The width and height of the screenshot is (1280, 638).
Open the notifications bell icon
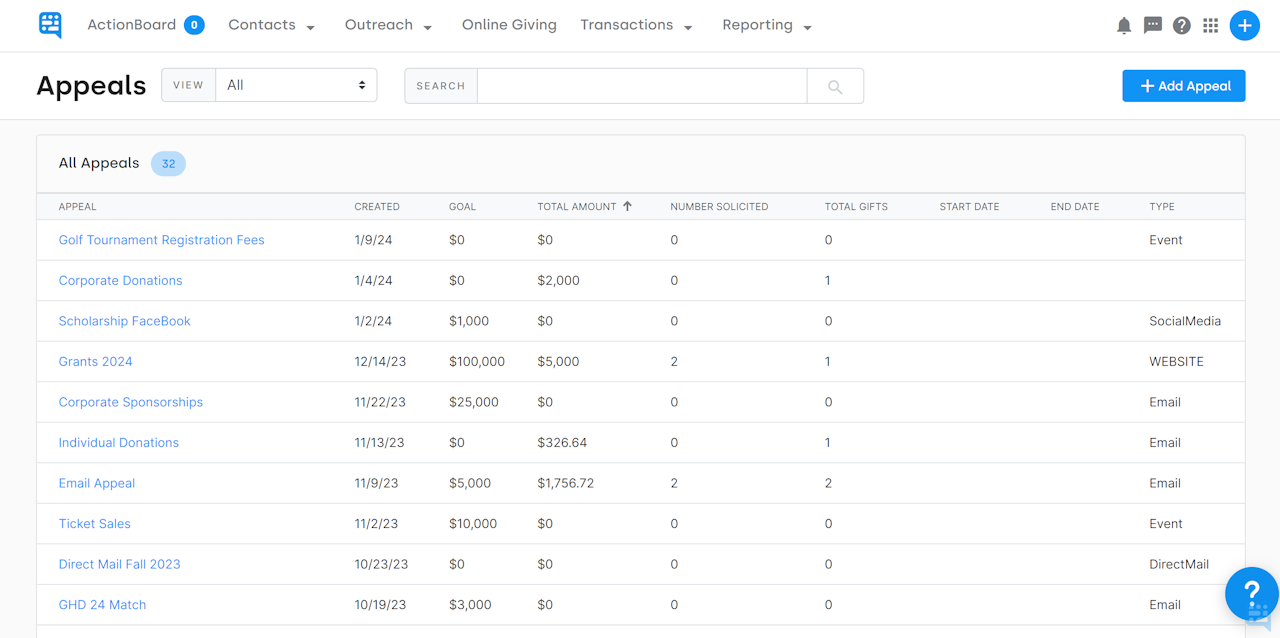click(x=1124, y=26)
